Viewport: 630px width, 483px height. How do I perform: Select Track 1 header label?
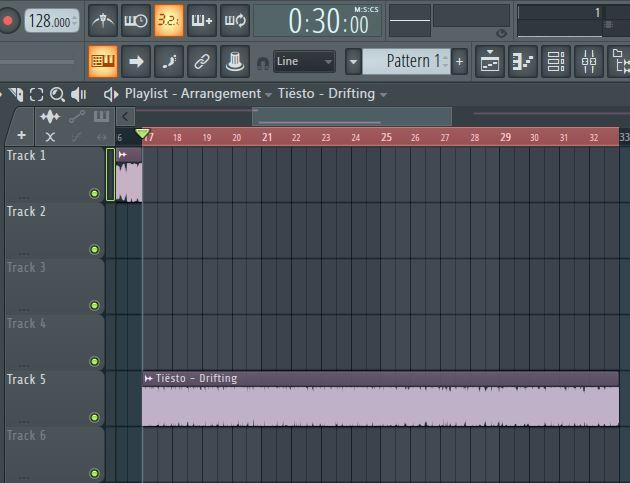[x=27, y=156]
